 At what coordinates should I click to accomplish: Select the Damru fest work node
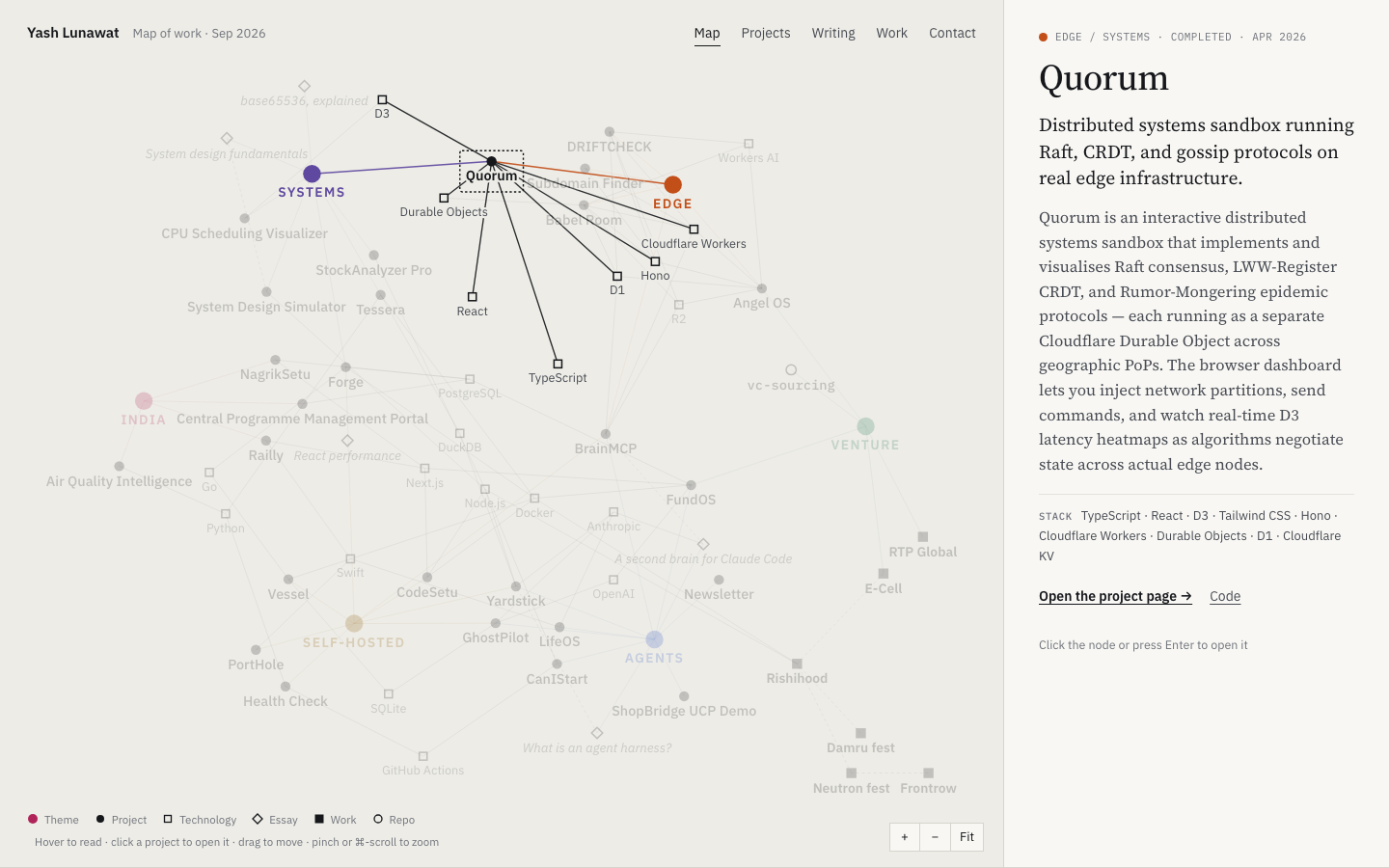[x=861, y=733]
